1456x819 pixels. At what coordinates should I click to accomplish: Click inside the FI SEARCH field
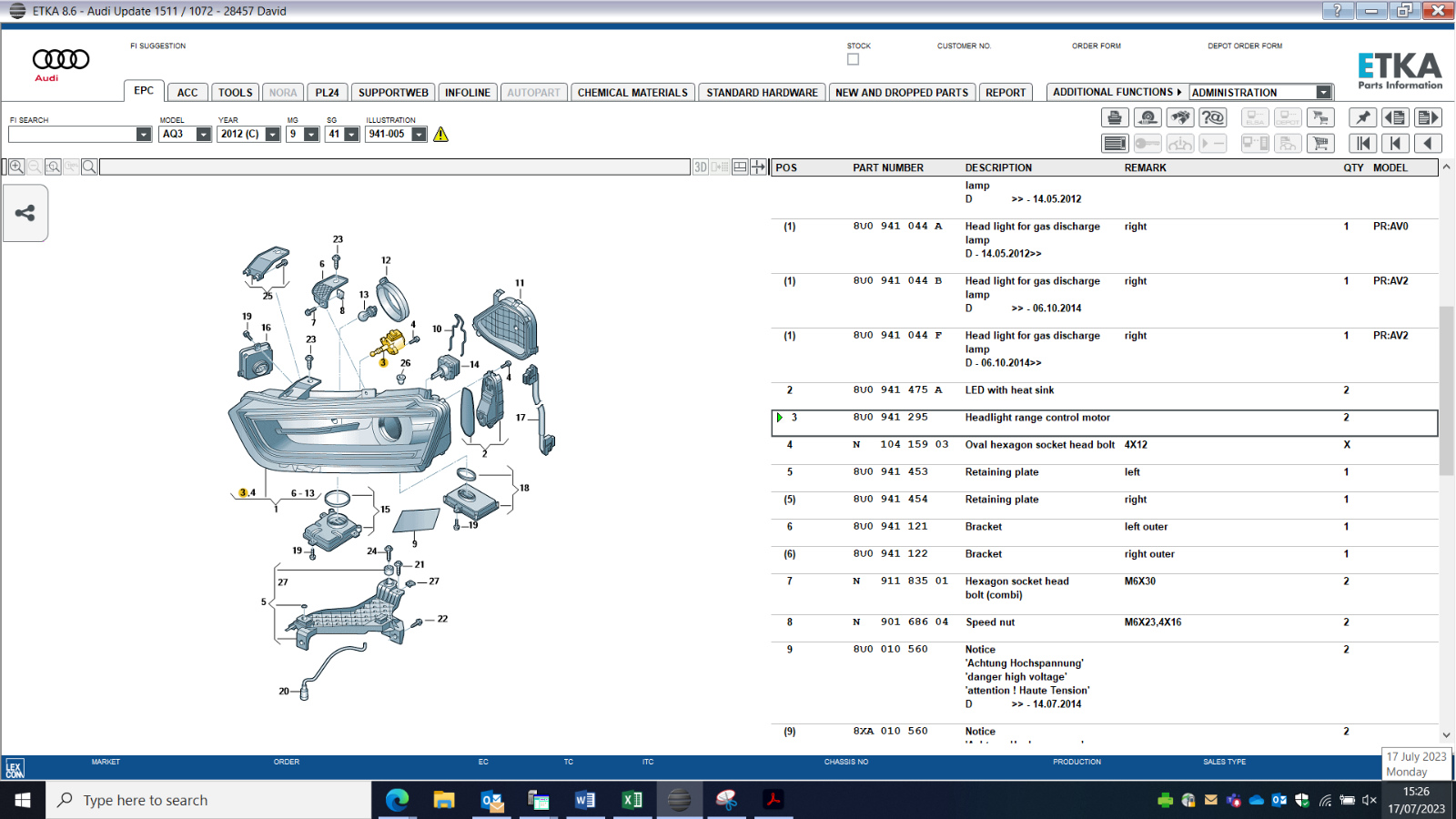[x=72, y=135]
